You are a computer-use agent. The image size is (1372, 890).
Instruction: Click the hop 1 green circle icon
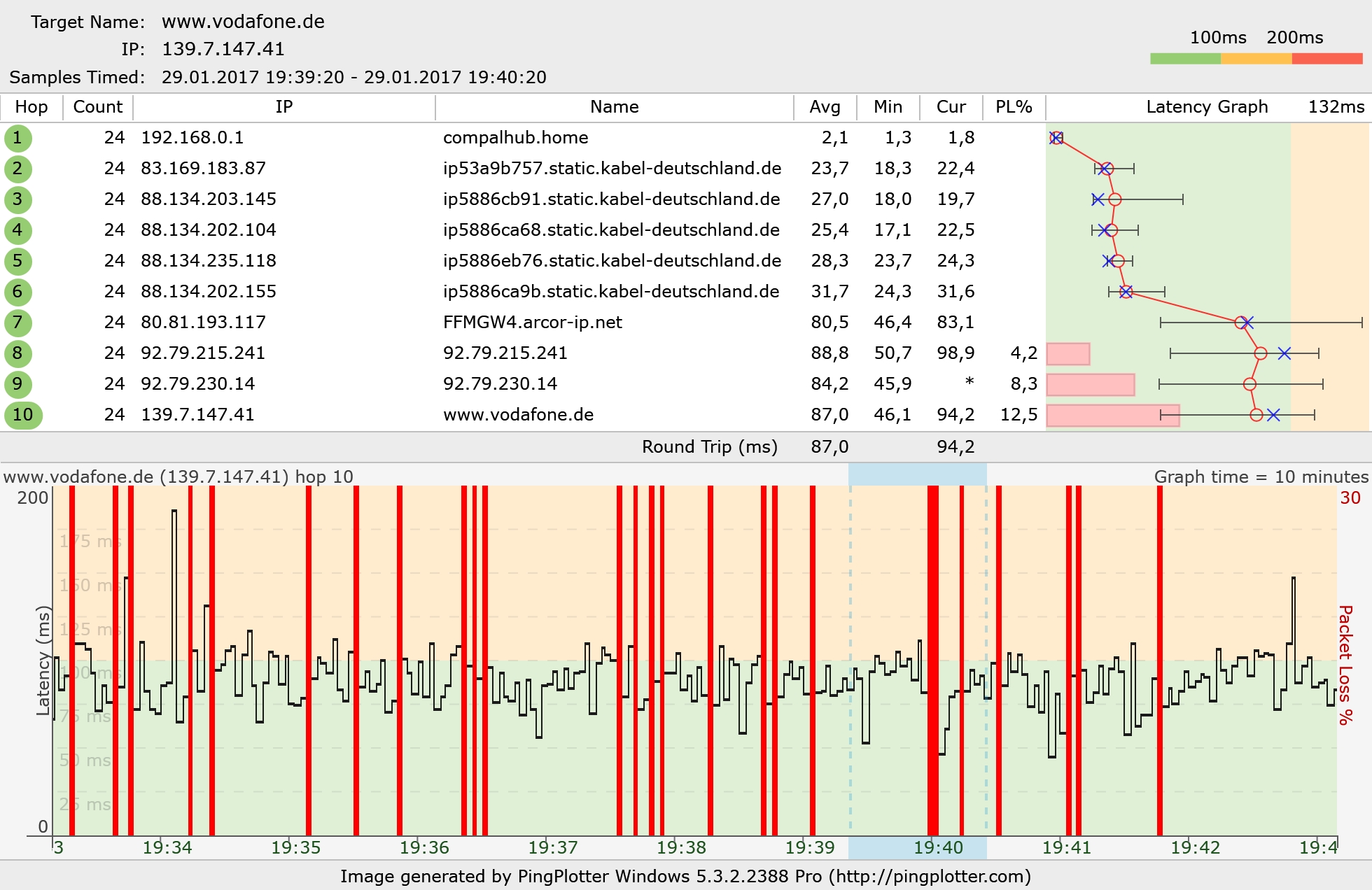(x=17, y=138)
